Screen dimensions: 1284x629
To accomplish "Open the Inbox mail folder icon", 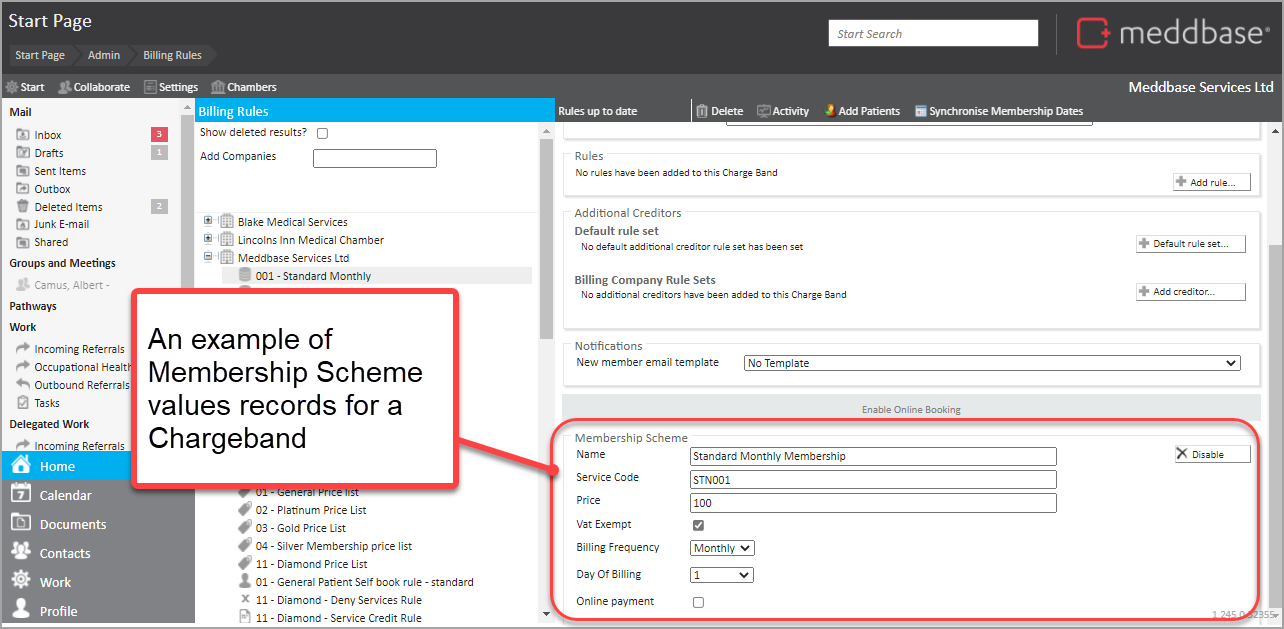I will (x=24, y=135).
